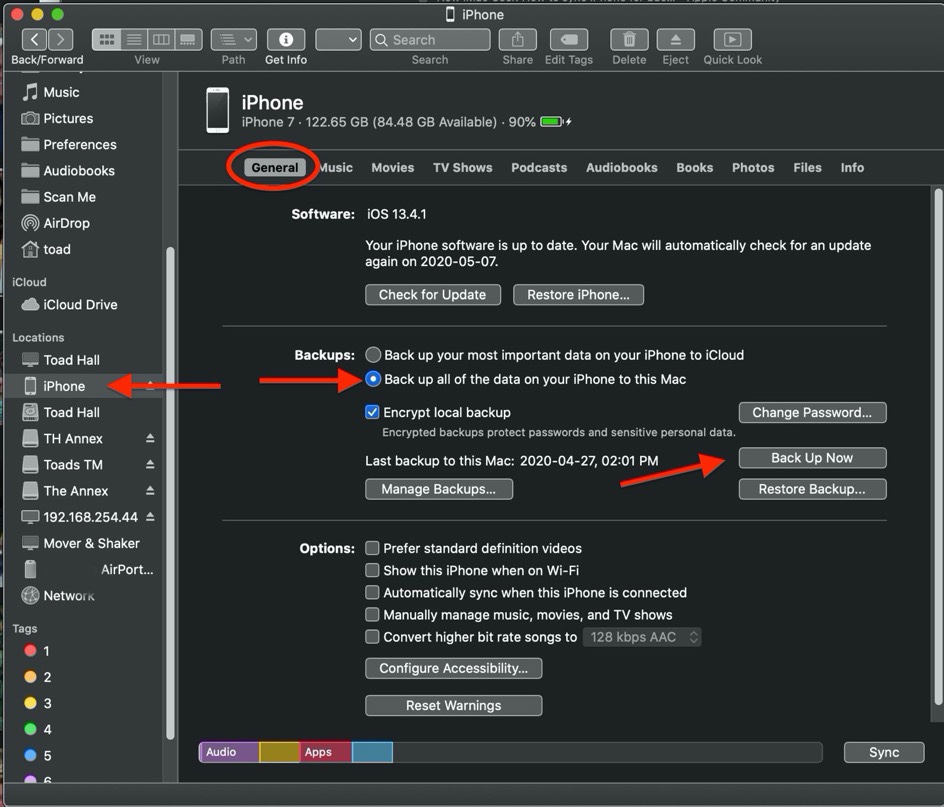
Task: Switch to the TV Shows tab
Action: click(x=462, y=167)
